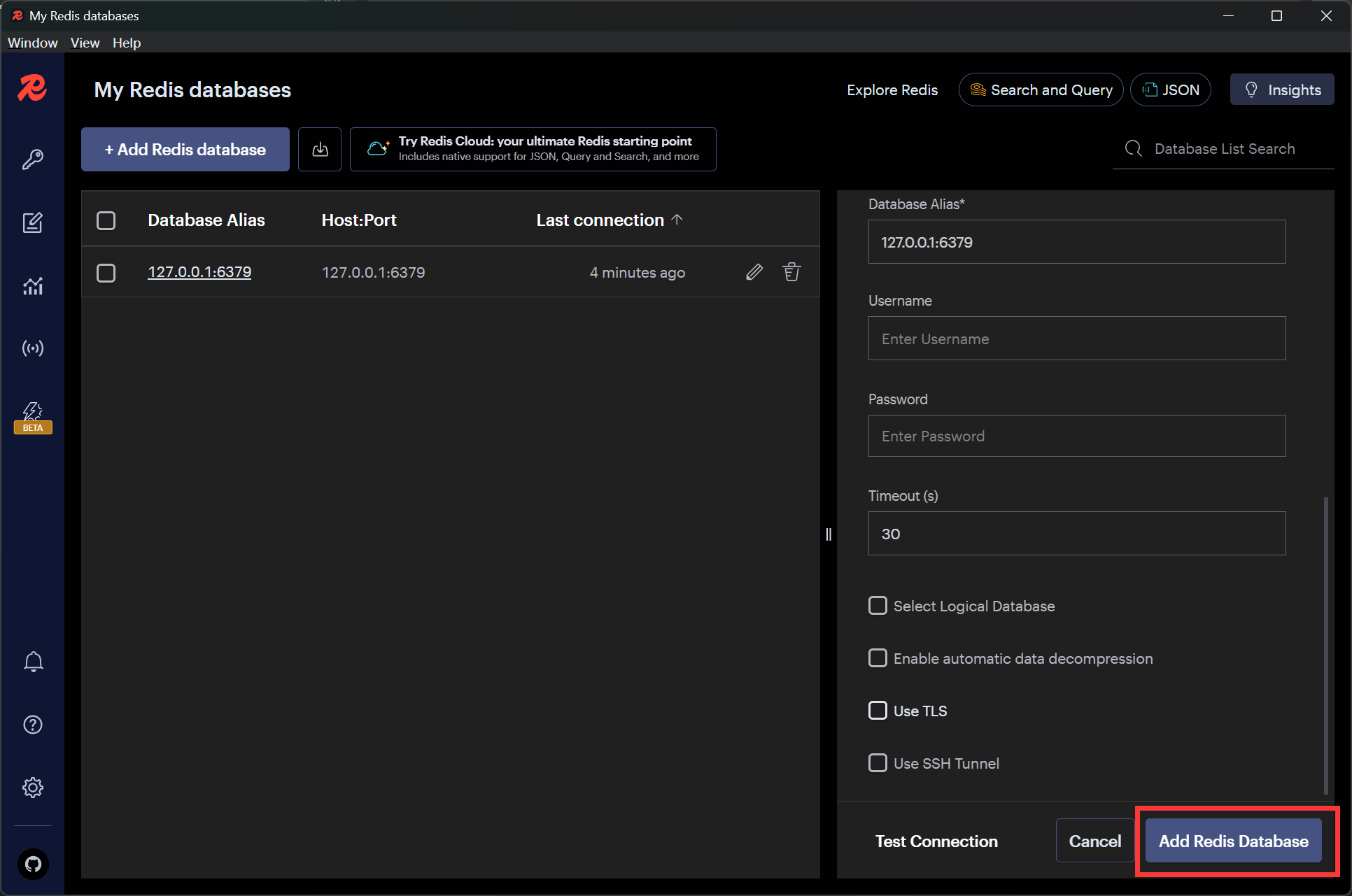Screen dimensions: 1352x896
Task: Open the GitHub repository icon
Action: pyautogui.click(x=33, y=865)
